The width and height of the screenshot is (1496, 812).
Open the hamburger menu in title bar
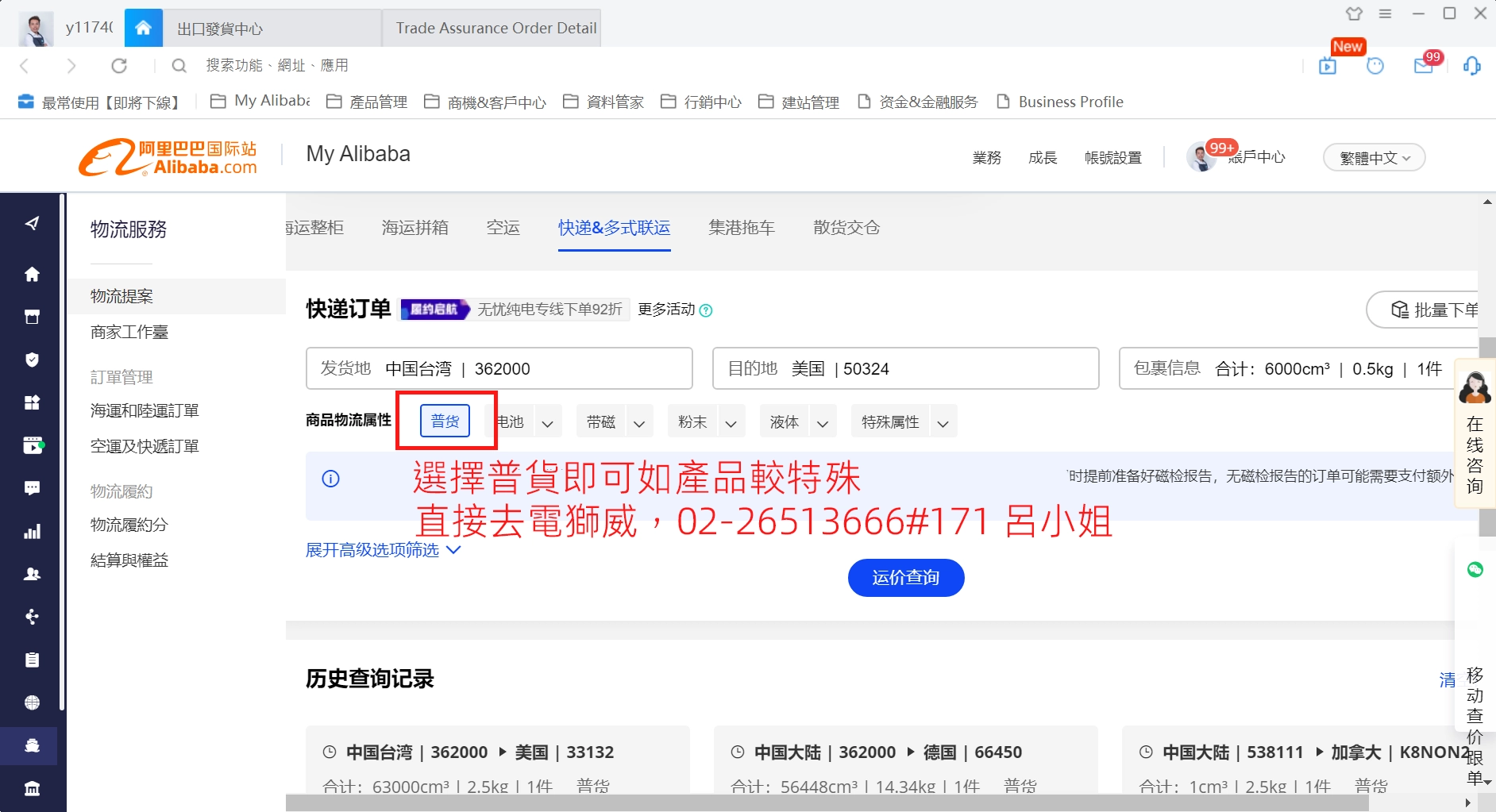(1386, 13)
